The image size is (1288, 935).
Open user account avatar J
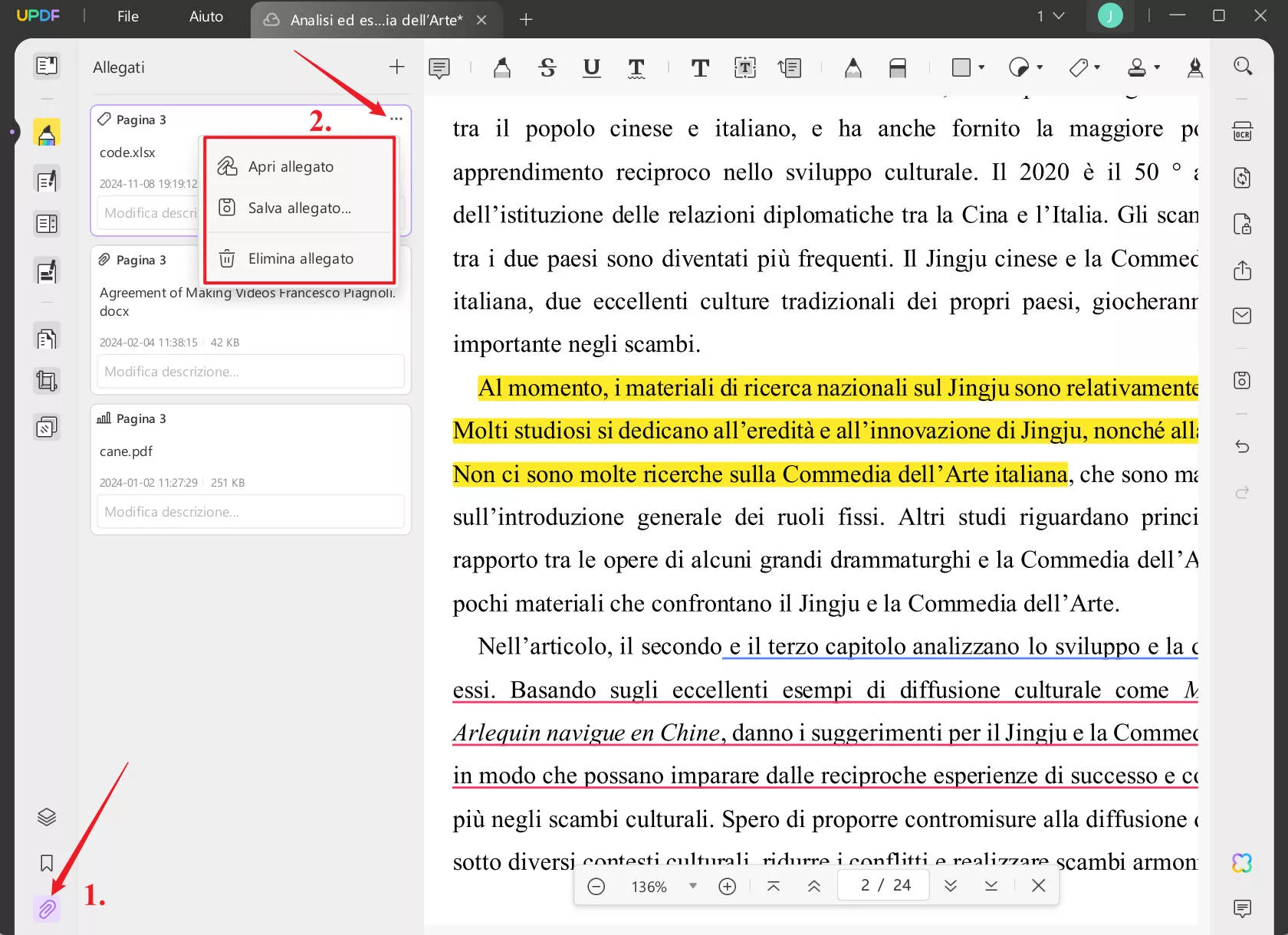(1109, 15)
